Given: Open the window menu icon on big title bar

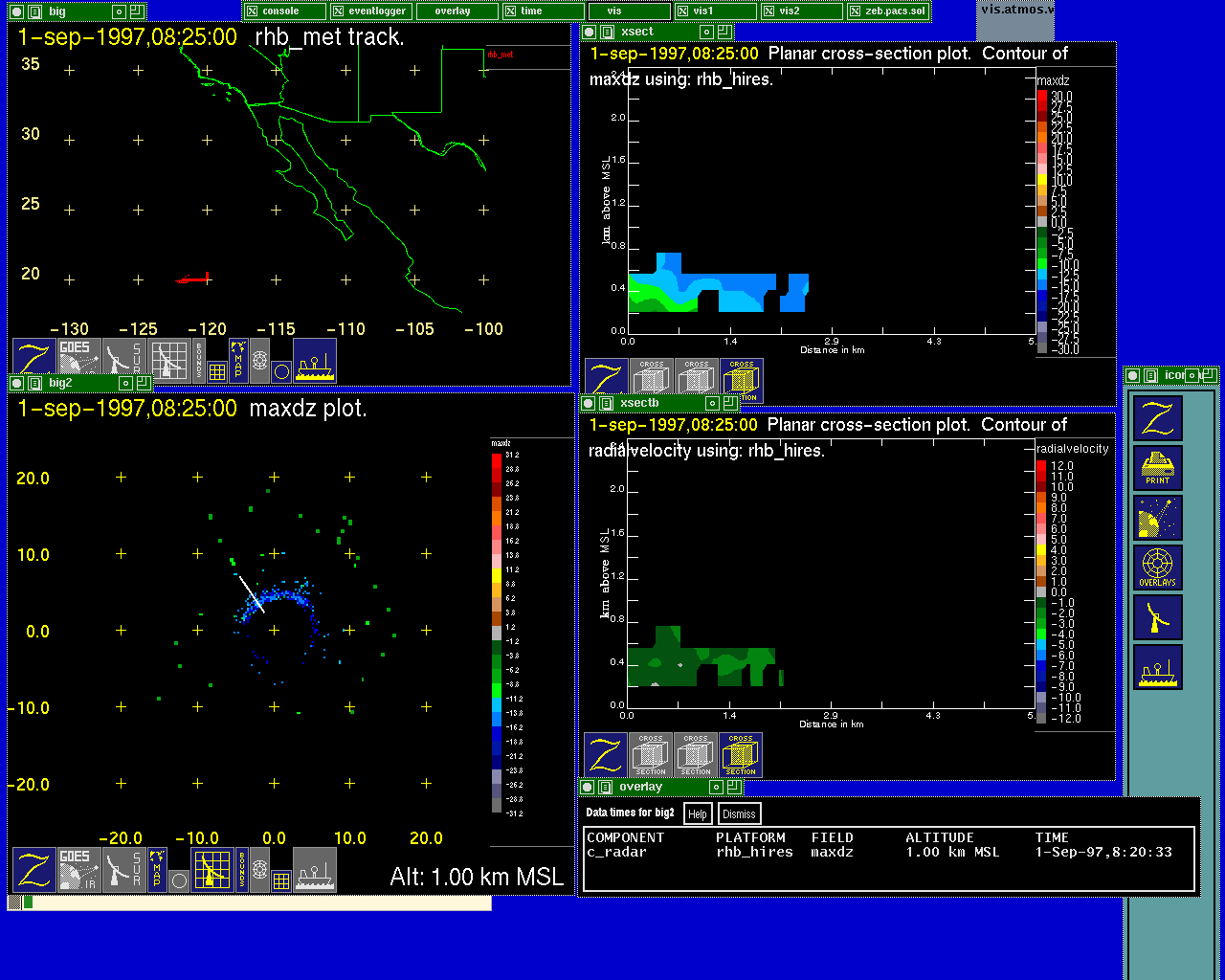Looking at the screenshot, I should click(x=34, y=11).
